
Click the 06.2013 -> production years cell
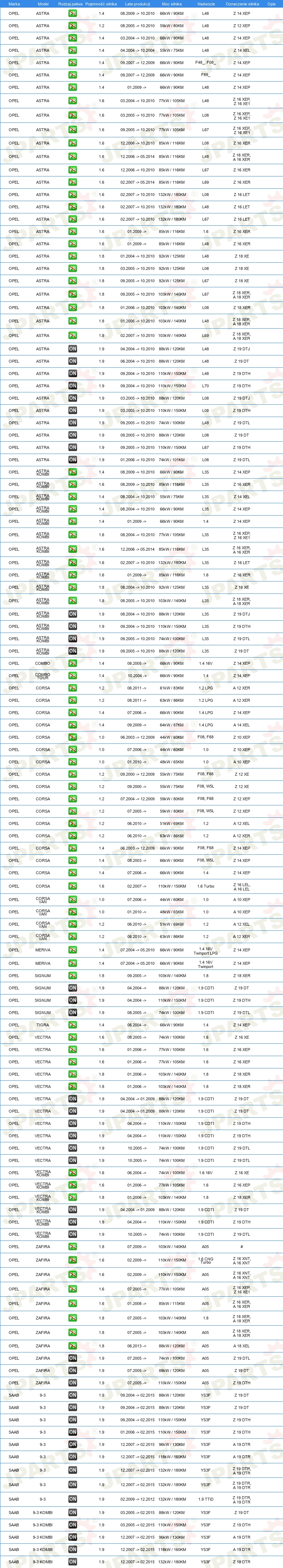point(137,1346)
